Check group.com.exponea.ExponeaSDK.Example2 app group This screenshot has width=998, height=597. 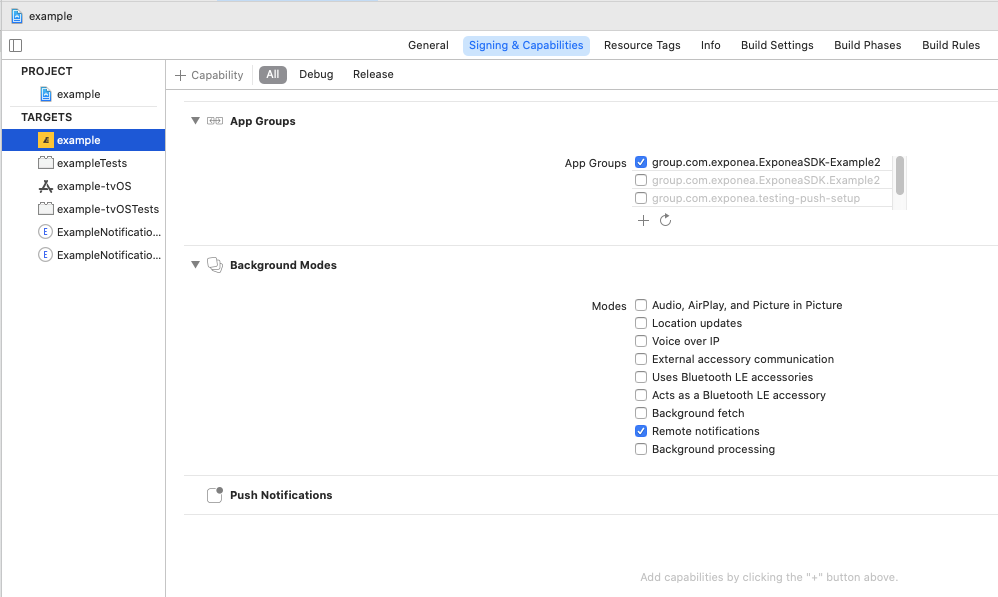coord(641,180)
